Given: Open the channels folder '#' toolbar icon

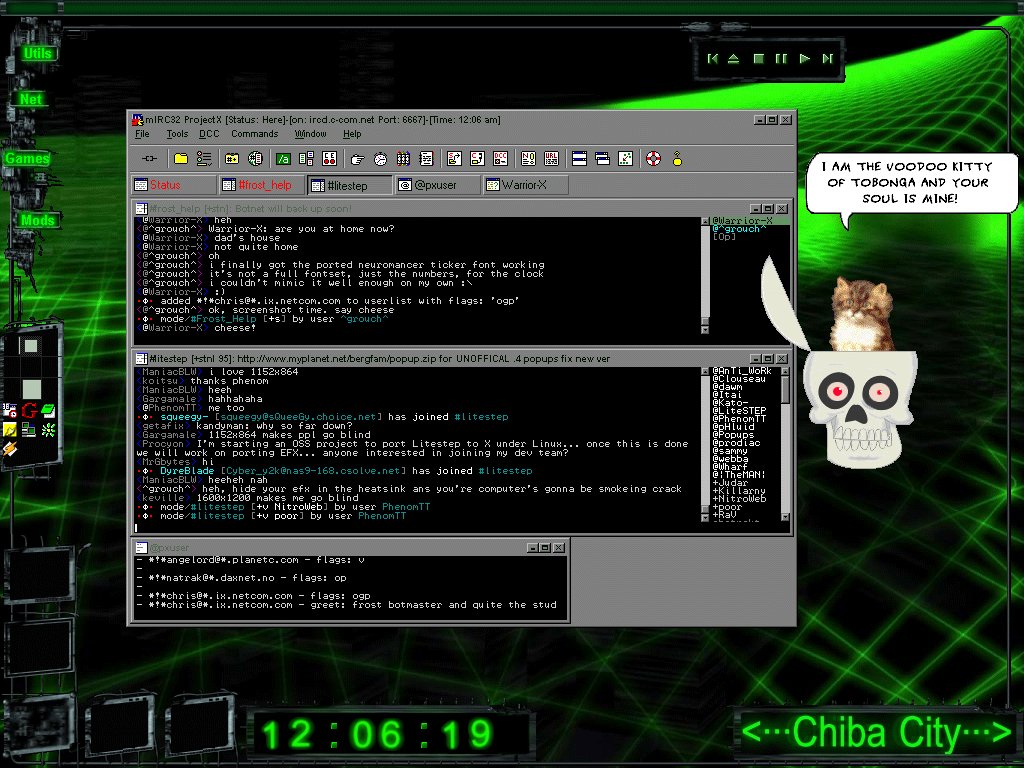Looking at the screenshot, I should (232, 159).
